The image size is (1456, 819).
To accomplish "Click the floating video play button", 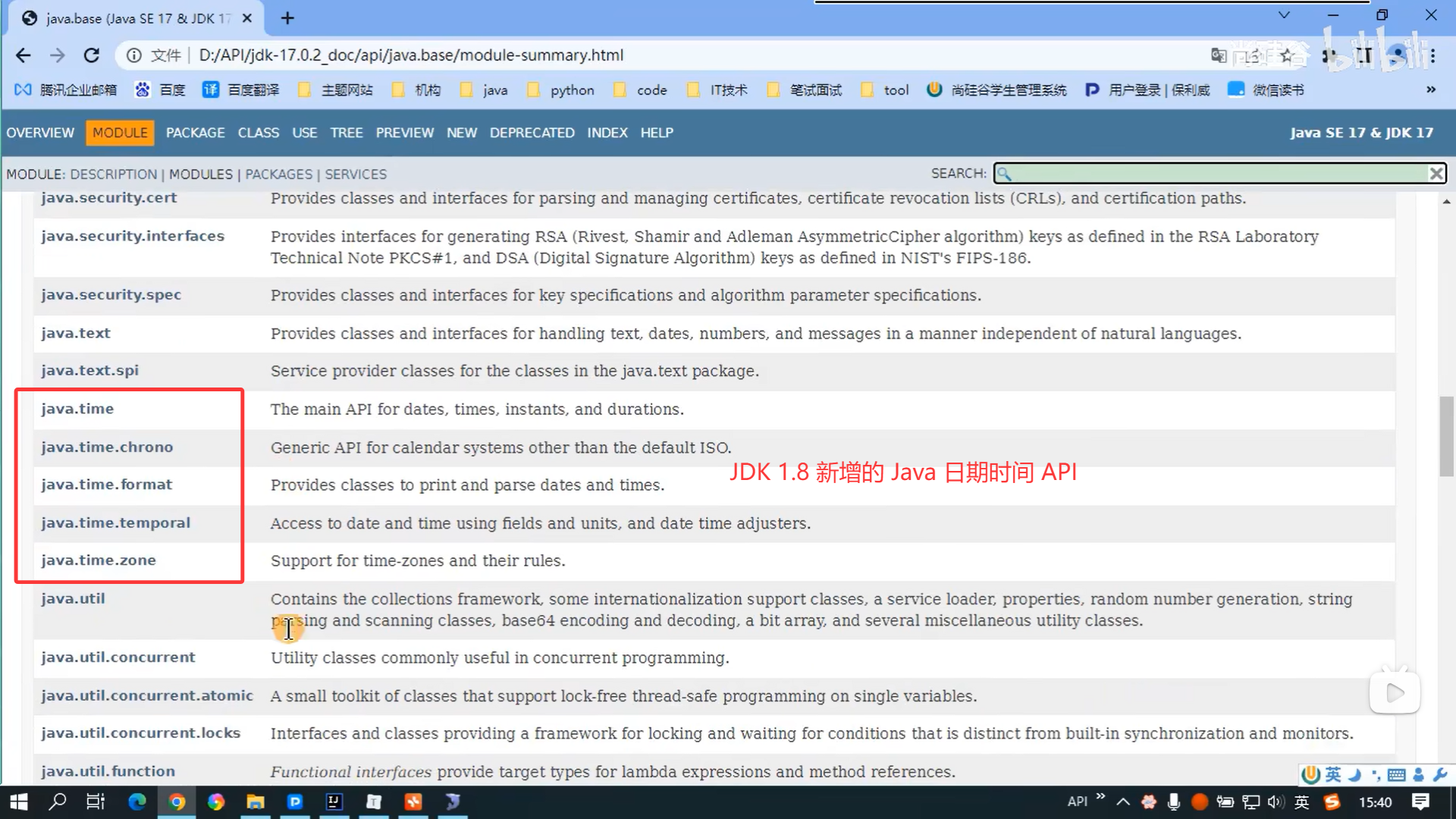I will click(x=1395, y=692).
